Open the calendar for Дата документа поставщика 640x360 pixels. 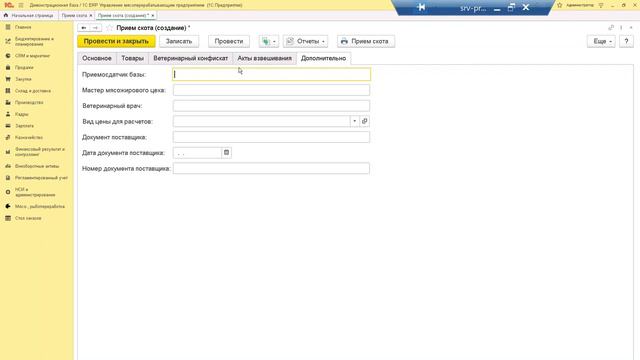pyautogui.click(x=227, y=153)
